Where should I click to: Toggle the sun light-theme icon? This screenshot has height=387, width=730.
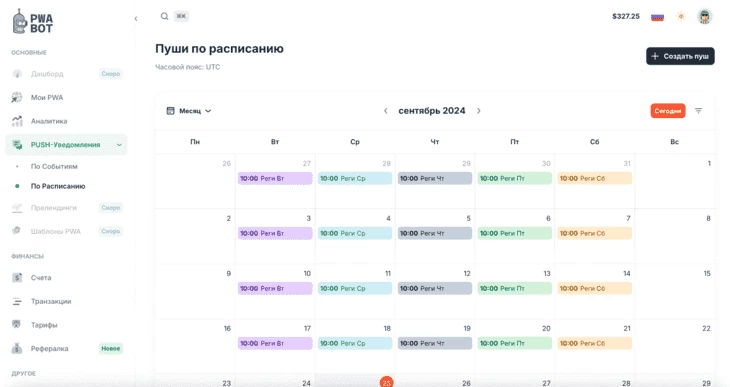pyautogui.click(x=681, y=17)
